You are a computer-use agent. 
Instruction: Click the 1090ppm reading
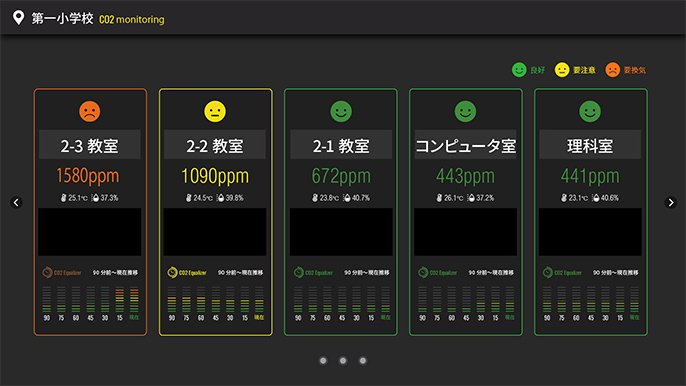[x=215, y=176]
